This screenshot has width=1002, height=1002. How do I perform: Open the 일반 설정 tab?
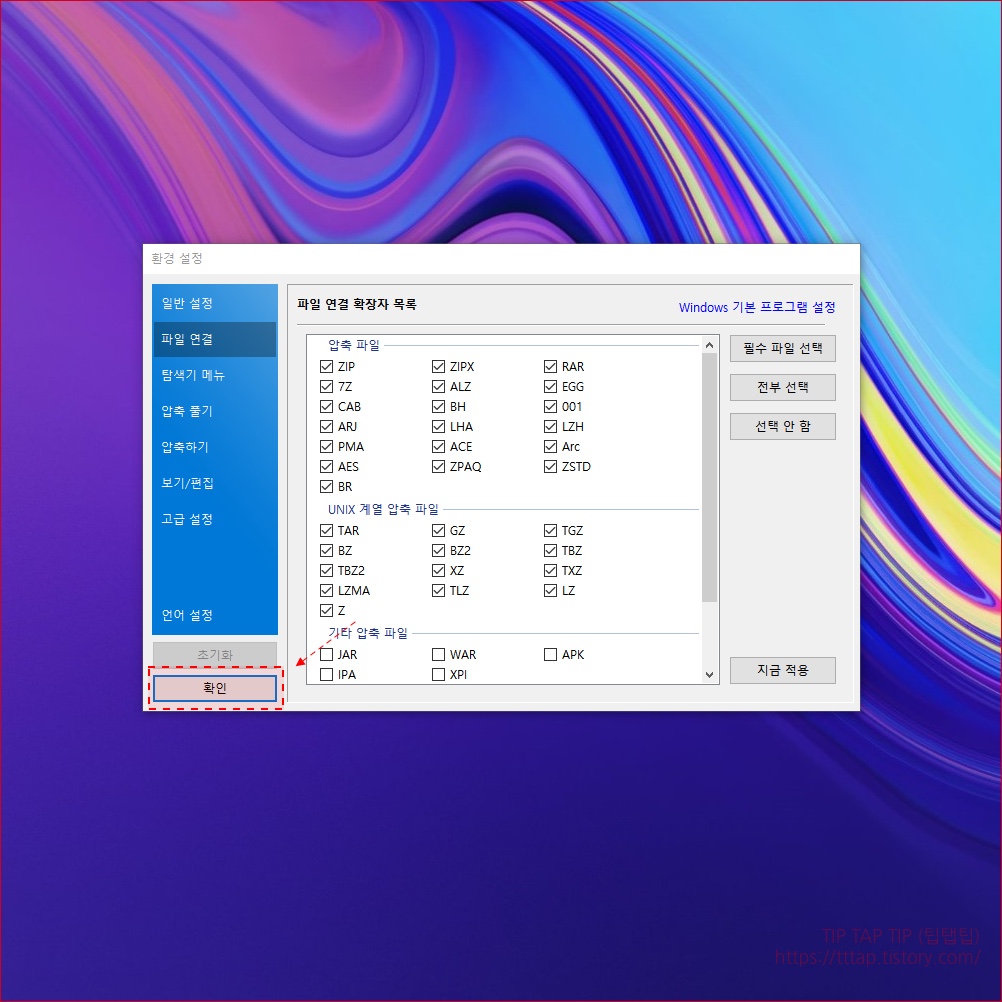[x=215, y=303]
